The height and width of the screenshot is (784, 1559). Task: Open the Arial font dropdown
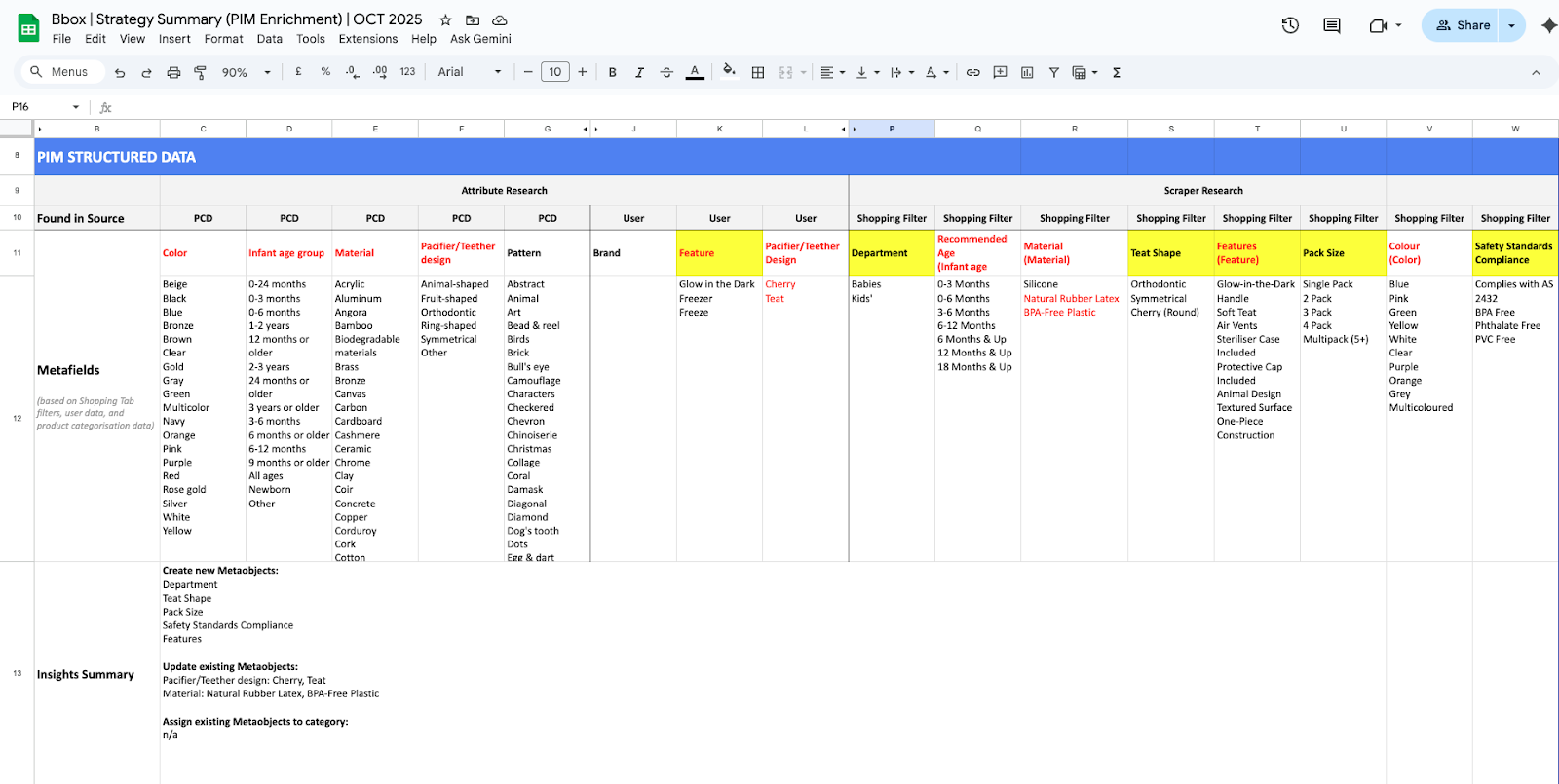coord(470,72)
